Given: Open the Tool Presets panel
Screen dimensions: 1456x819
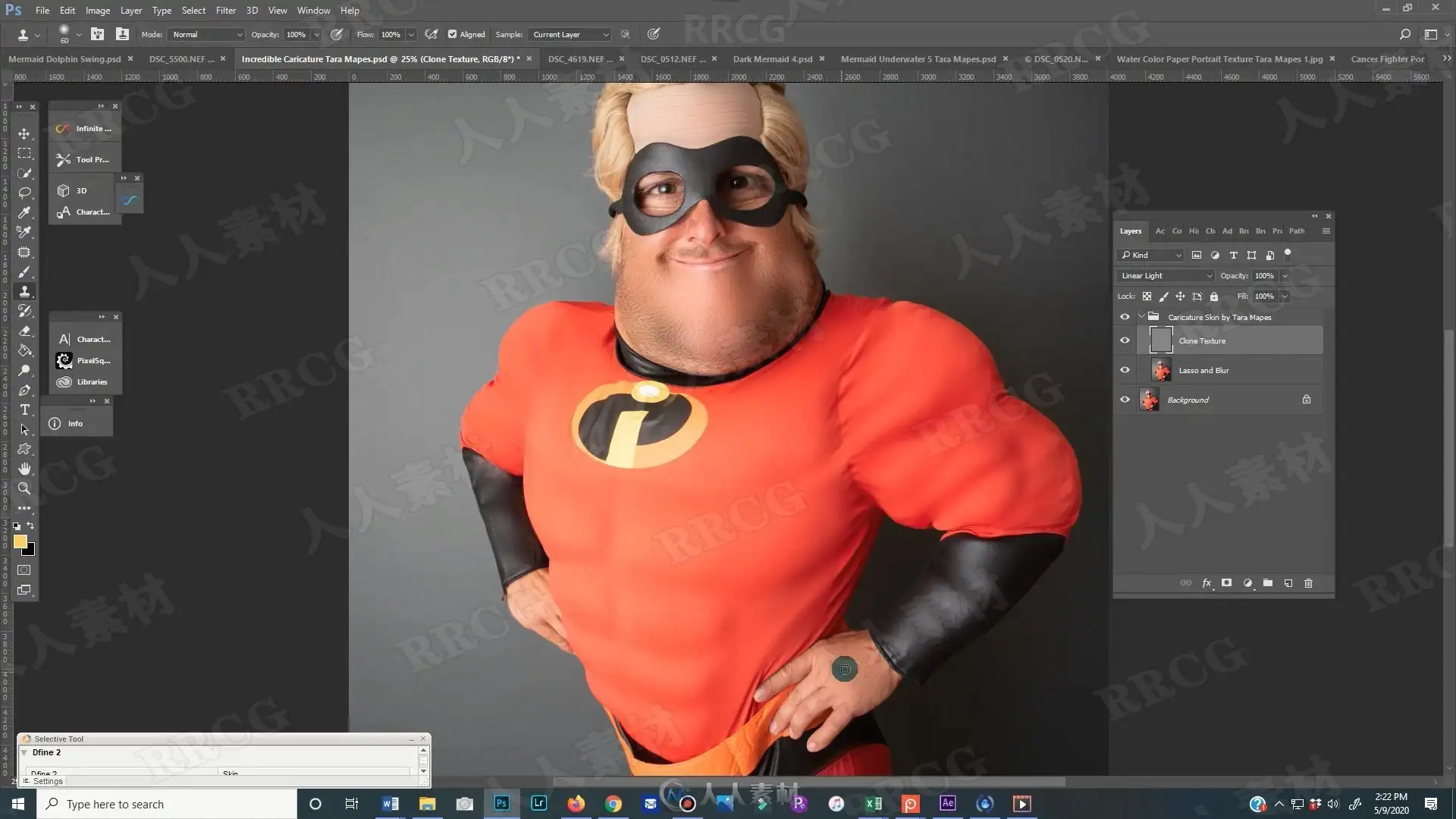Looking at the screenshot, I should [84, 160].
